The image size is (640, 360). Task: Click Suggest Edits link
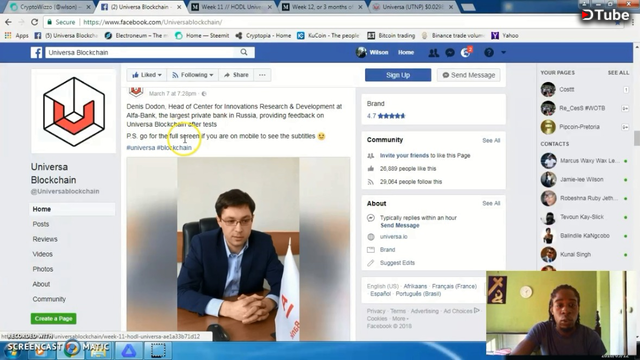(x=397, y=263)
